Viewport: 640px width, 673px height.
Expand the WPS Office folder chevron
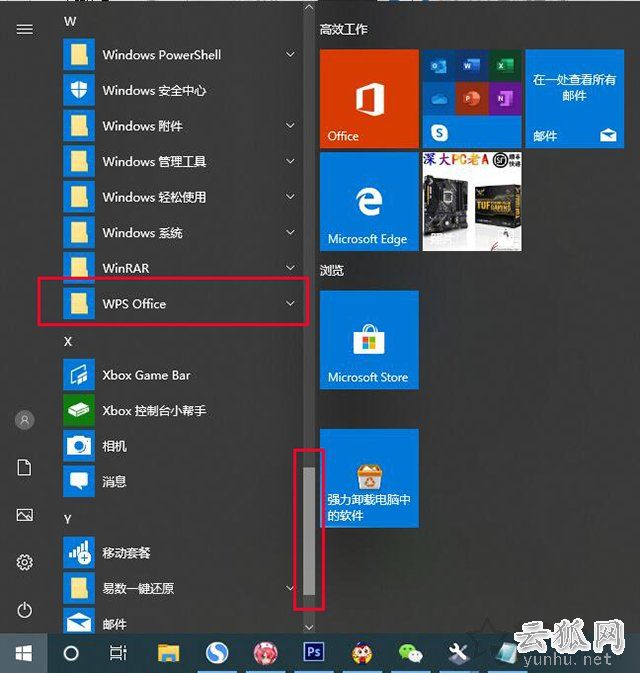pyautogui.click(x=291, y=303)
